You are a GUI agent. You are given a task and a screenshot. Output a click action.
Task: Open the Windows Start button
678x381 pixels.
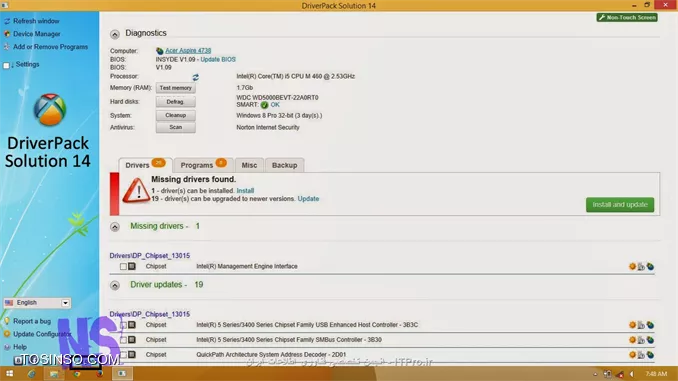click(x=9, y=374)
